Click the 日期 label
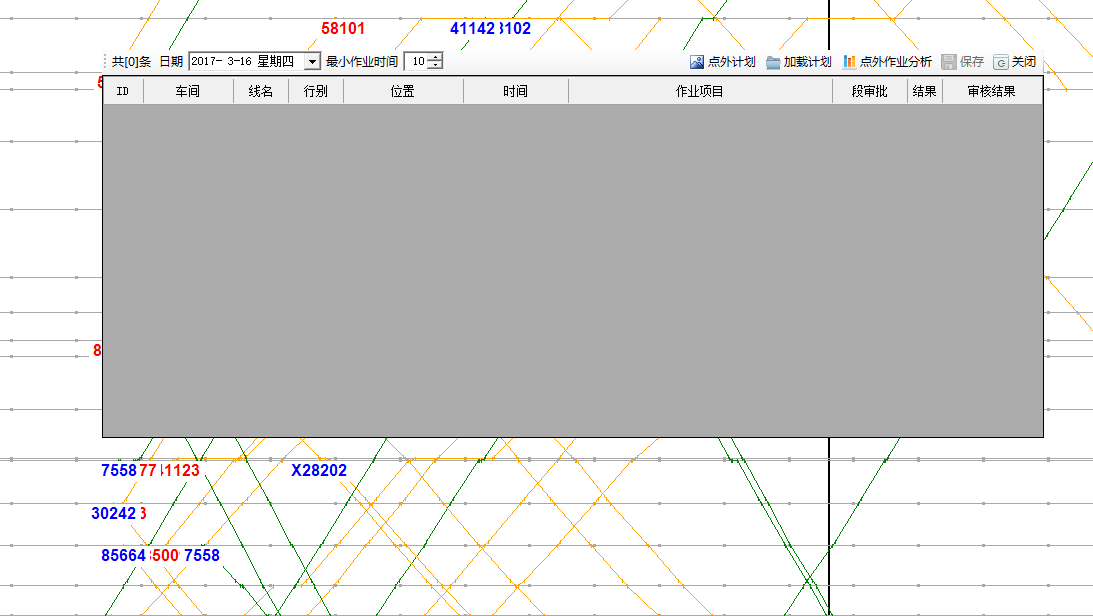 [x=171, y=62]
